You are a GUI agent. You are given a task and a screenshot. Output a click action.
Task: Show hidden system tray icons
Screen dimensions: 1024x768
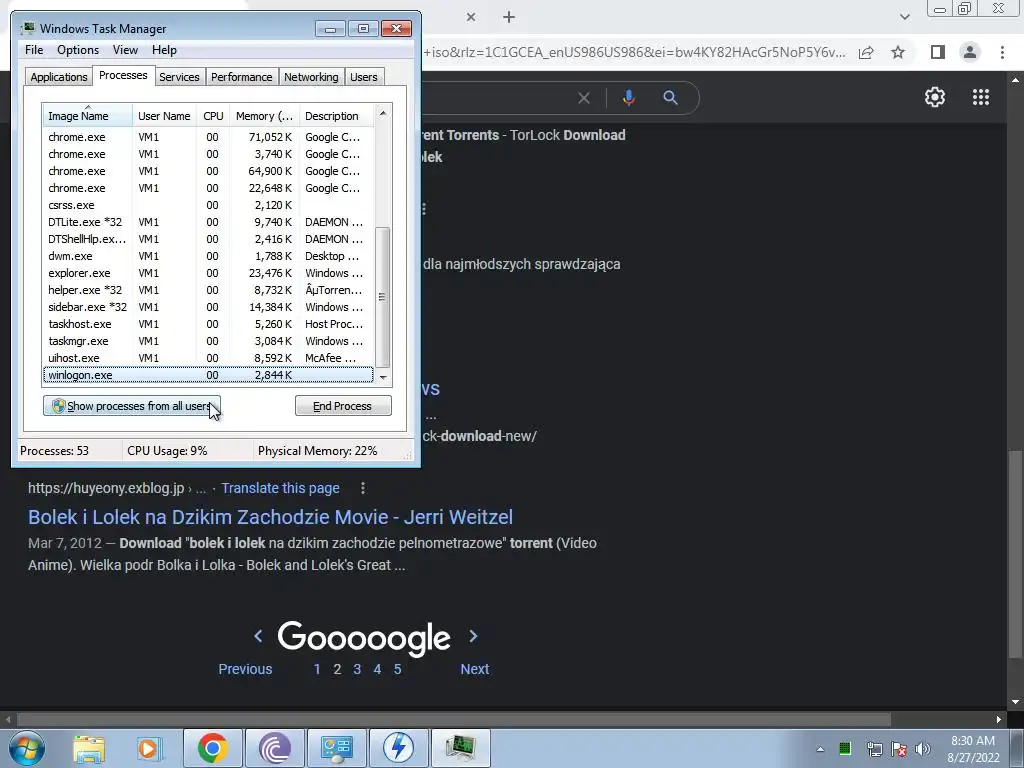(x=820, y=749)
